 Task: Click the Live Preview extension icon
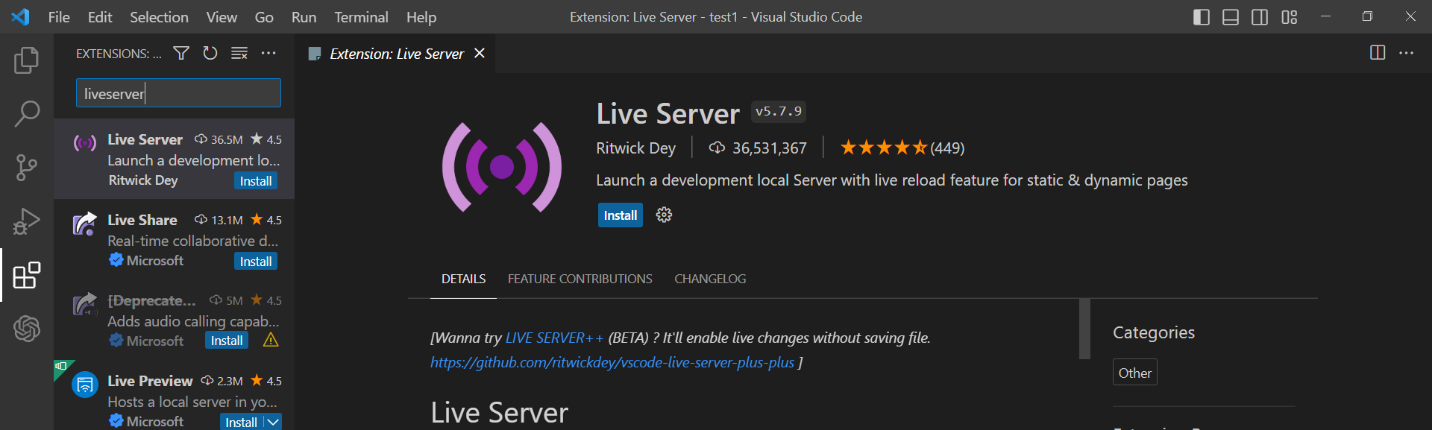tap(85, 385)
